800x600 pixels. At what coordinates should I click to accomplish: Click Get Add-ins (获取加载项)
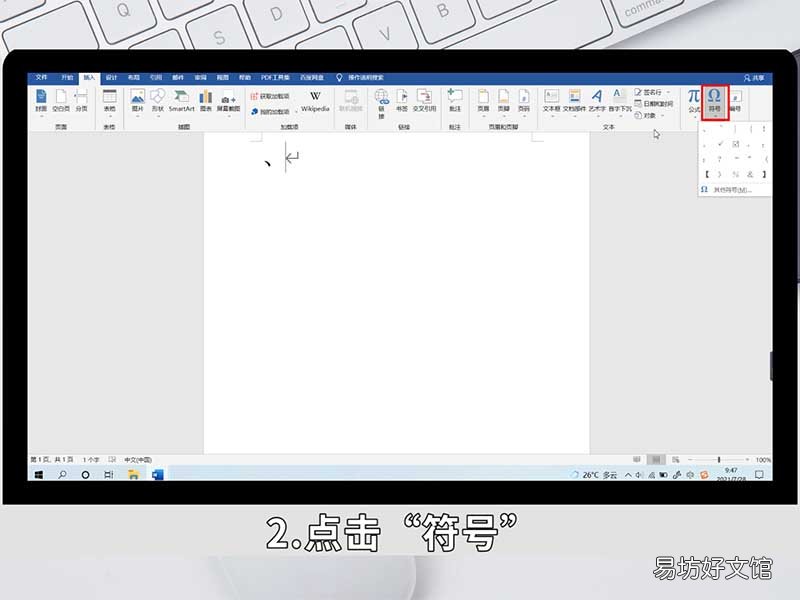point(270,96)
